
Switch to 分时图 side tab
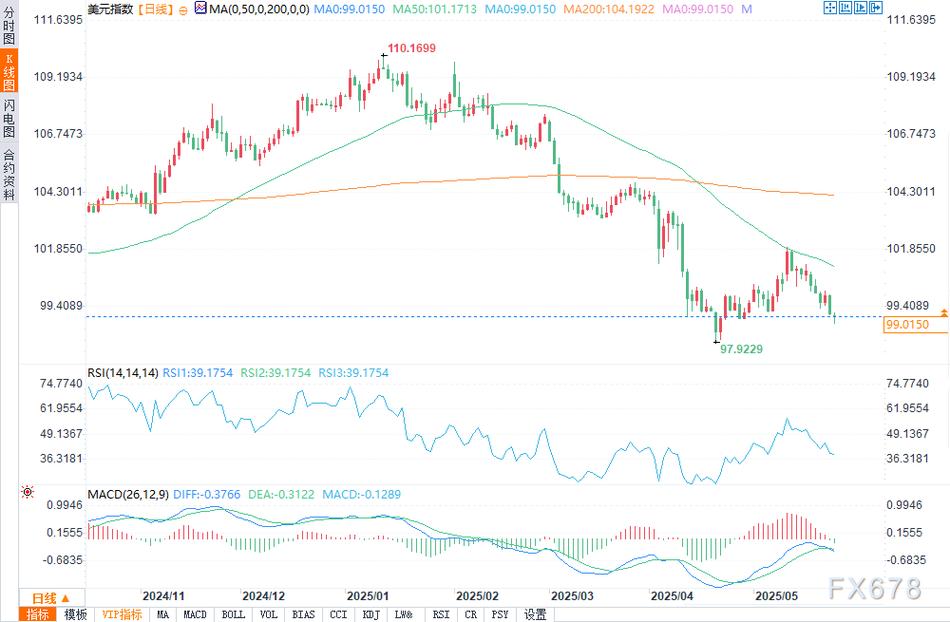coord(9,27)
